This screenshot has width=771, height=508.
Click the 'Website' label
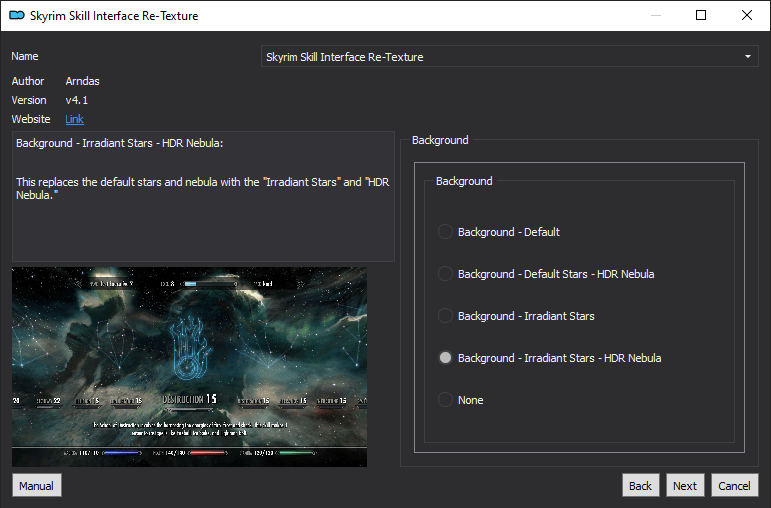tap(31, 119)
